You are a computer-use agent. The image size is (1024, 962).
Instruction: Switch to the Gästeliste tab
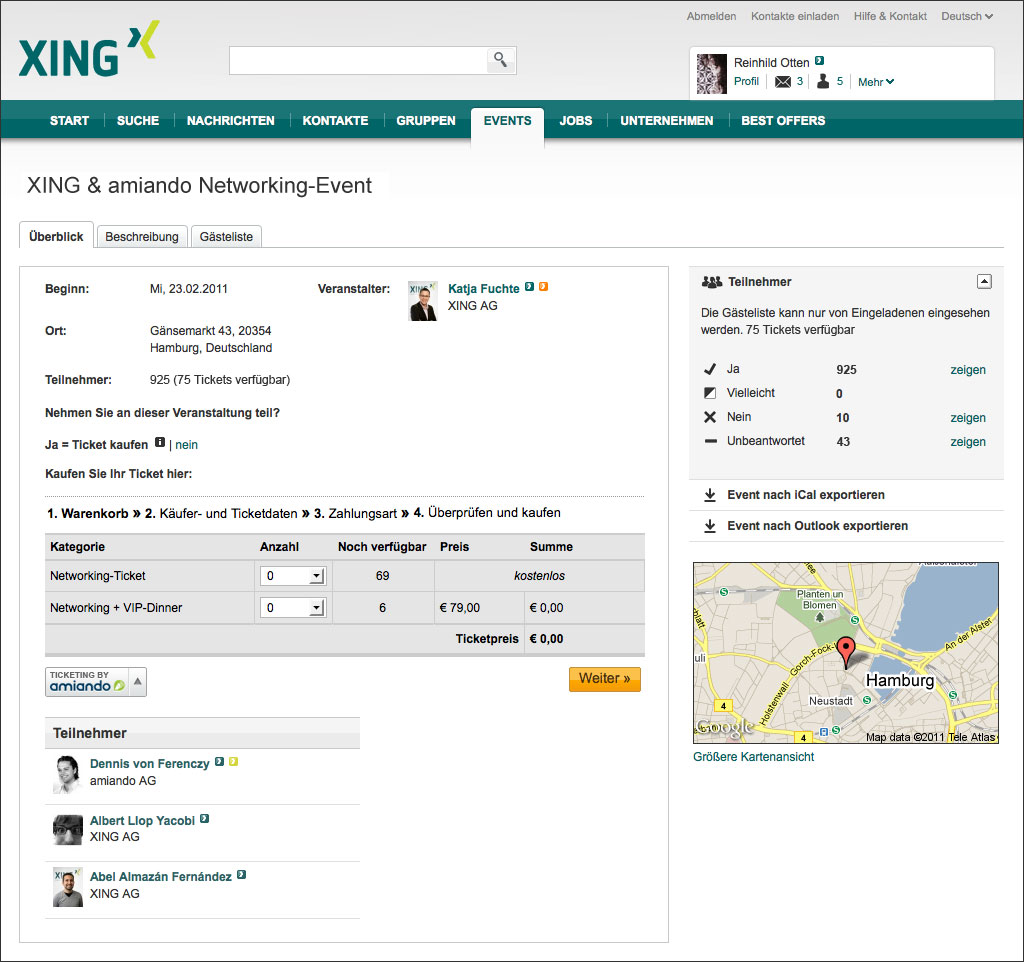[x=226, y=236]
